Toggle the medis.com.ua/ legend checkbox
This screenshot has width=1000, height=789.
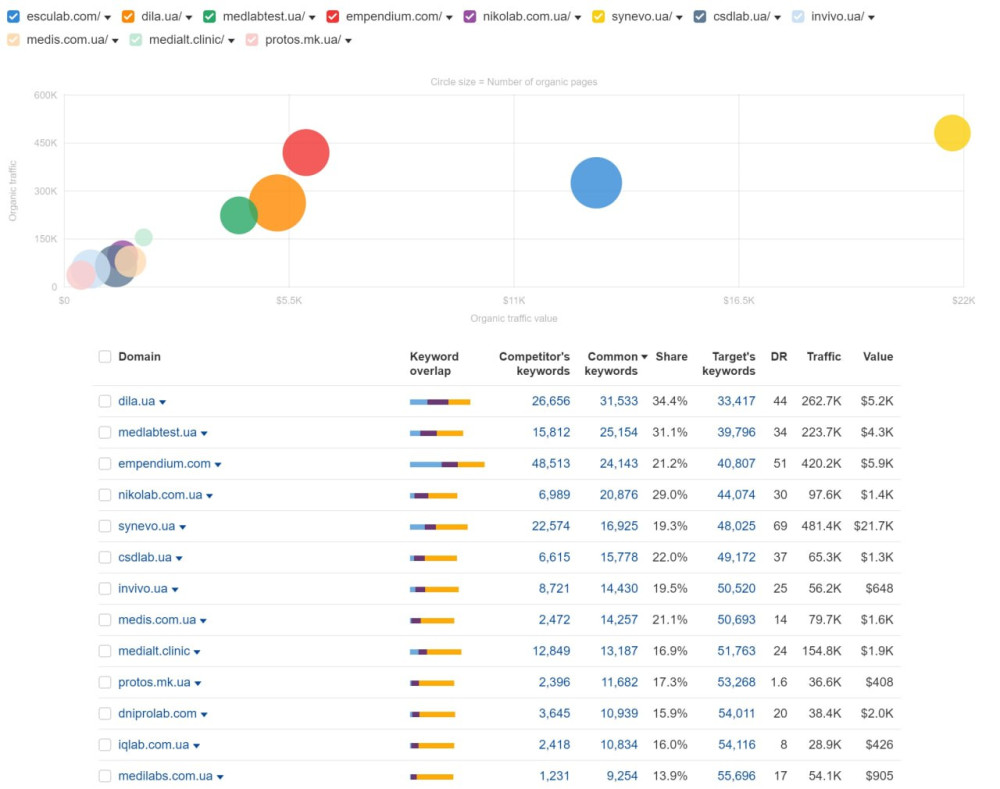point(13,40)
